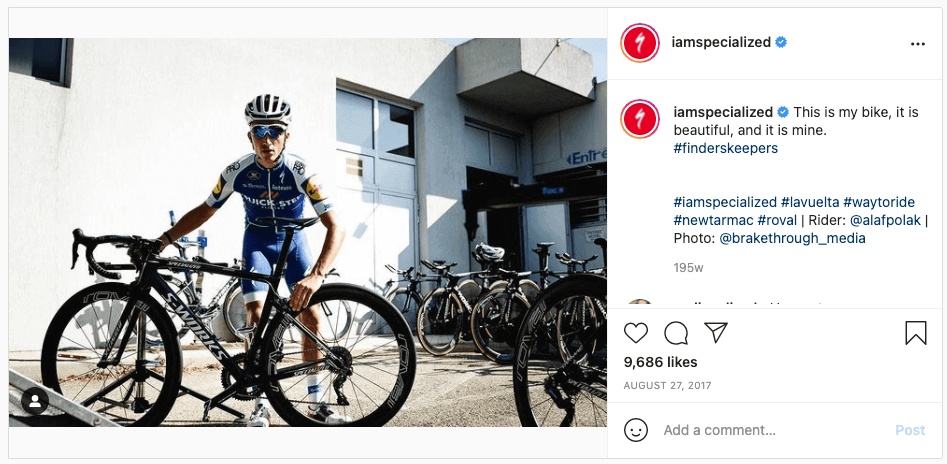The height and width of the screenshot is (464, 947).
Task: Open the three-dot more options menu
Action: tap(918, 44)
